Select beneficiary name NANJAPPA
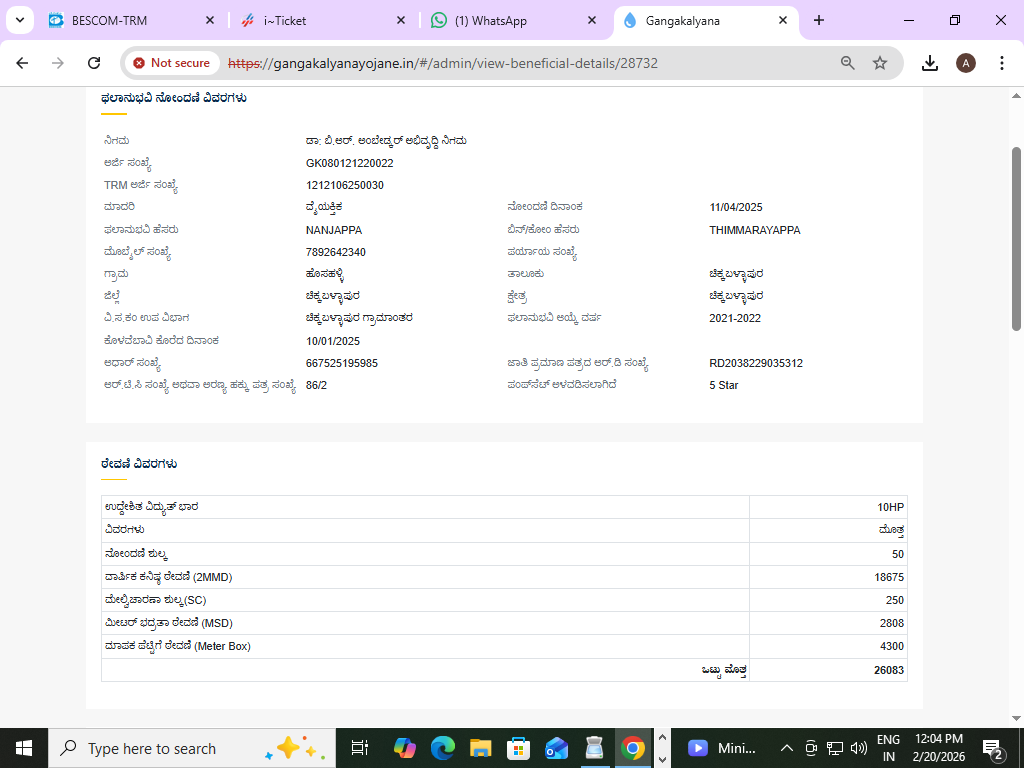This screenshot has width=1024, height=768. point(334,230)
